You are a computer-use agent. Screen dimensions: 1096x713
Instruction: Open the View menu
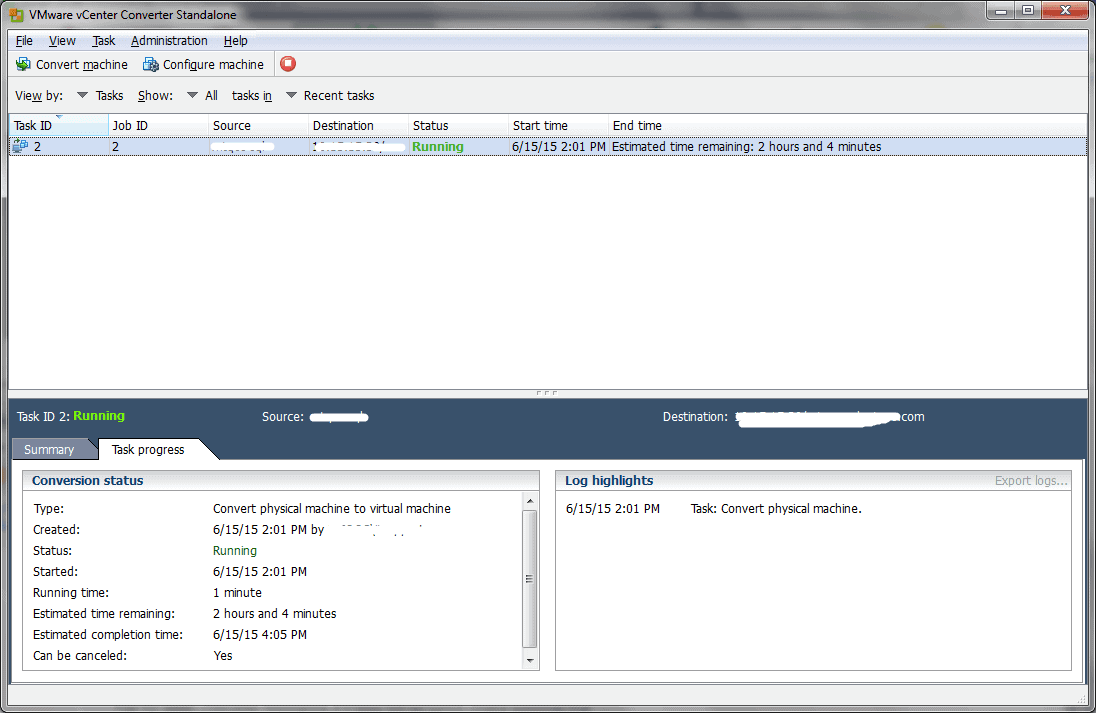pos(62,41)
